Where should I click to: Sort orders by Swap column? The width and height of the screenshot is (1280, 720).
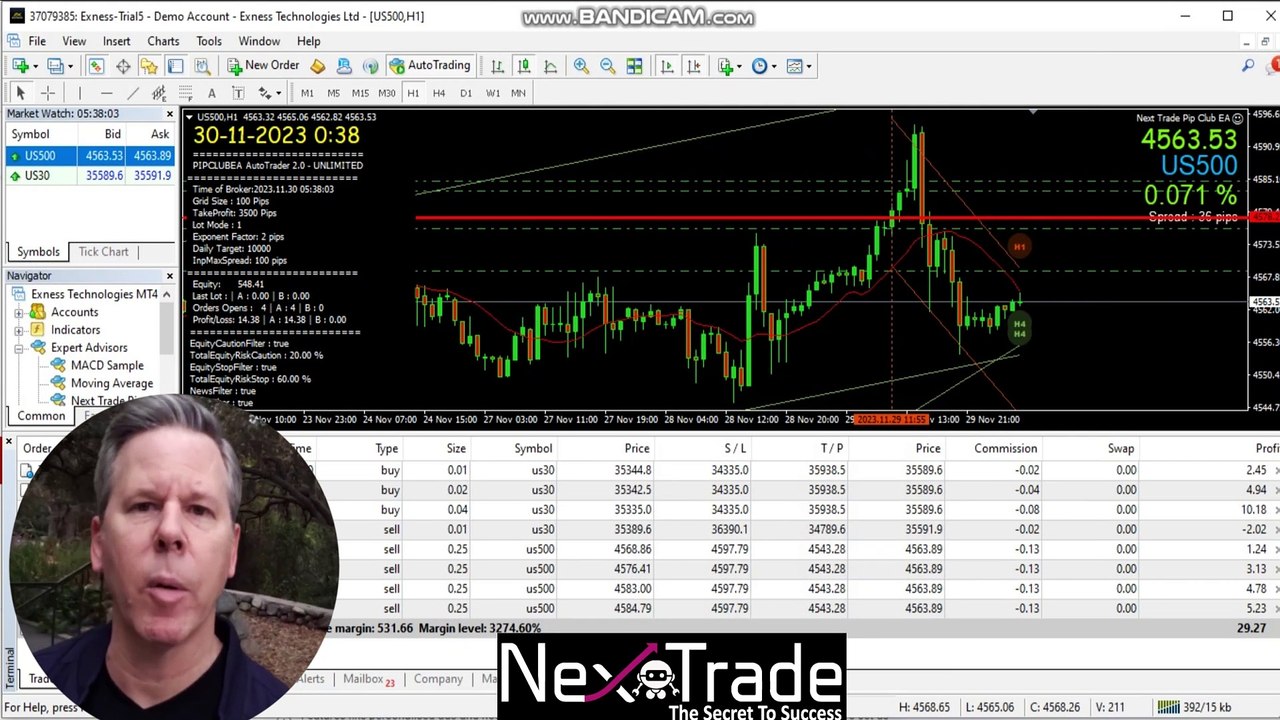[1121, 448]
